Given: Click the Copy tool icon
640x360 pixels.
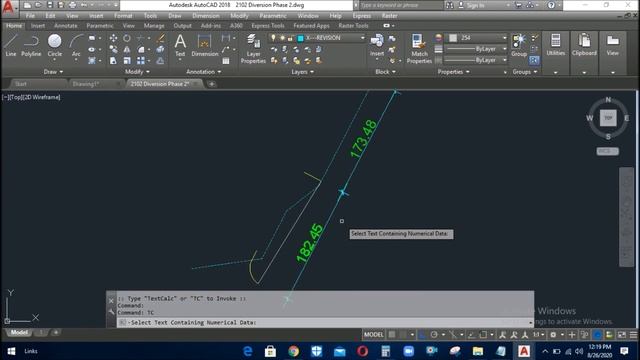Looking at the screenshot, I should (113, 49).
